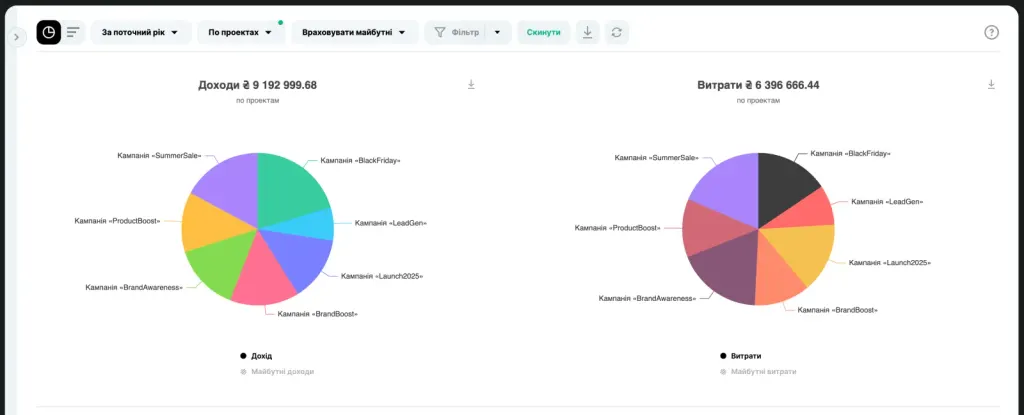Open the «Враховувати майбутні» dropdown
1024x415 pixels.
(355, 32)
